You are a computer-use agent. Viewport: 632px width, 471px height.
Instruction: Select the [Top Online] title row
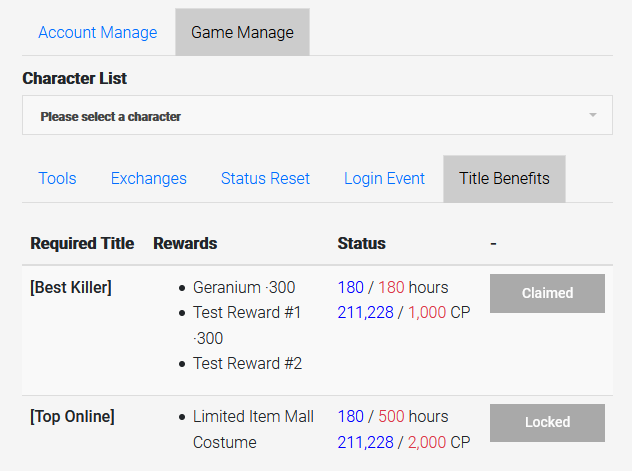click(x=72, y=416)
